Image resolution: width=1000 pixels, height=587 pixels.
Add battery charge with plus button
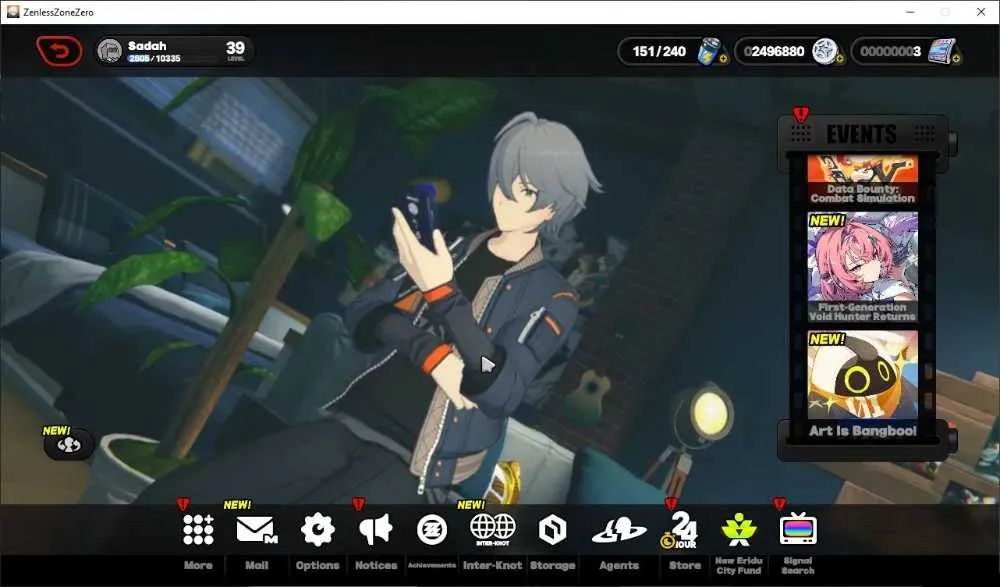click(x=723, y=59)
